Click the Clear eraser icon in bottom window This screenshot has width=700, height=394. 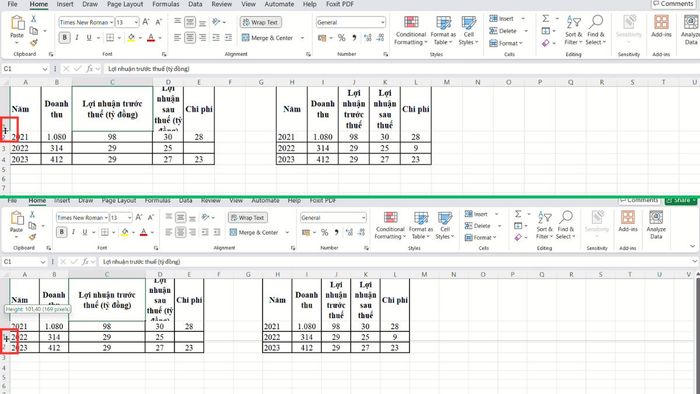[x=518, y=237]
